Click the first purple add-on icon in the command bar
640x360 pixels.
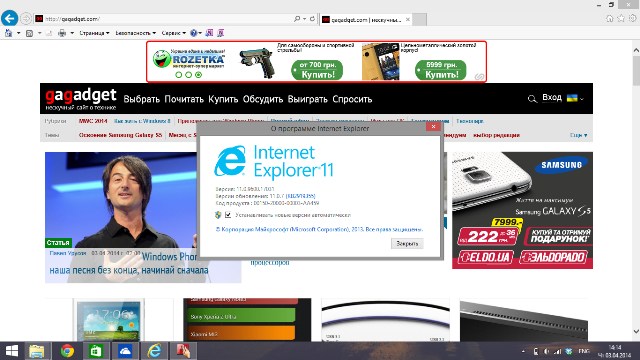click(209, 33)
